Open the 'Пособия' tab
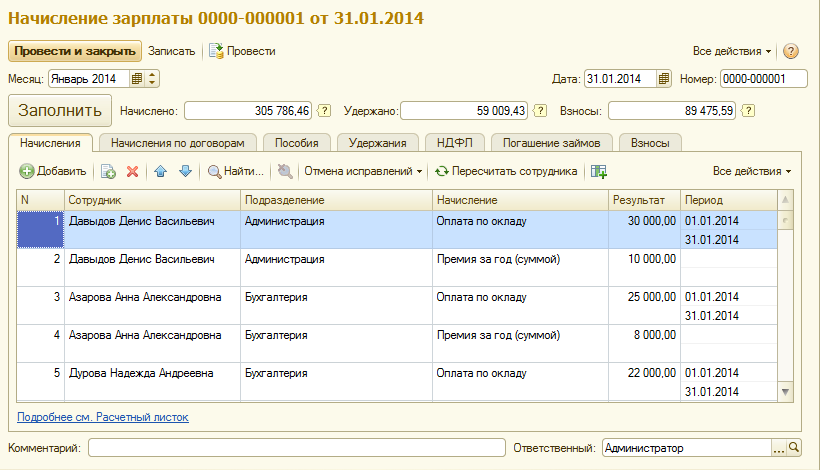The height and width of the screenshot is (470, 820). [x=297, y=143]
